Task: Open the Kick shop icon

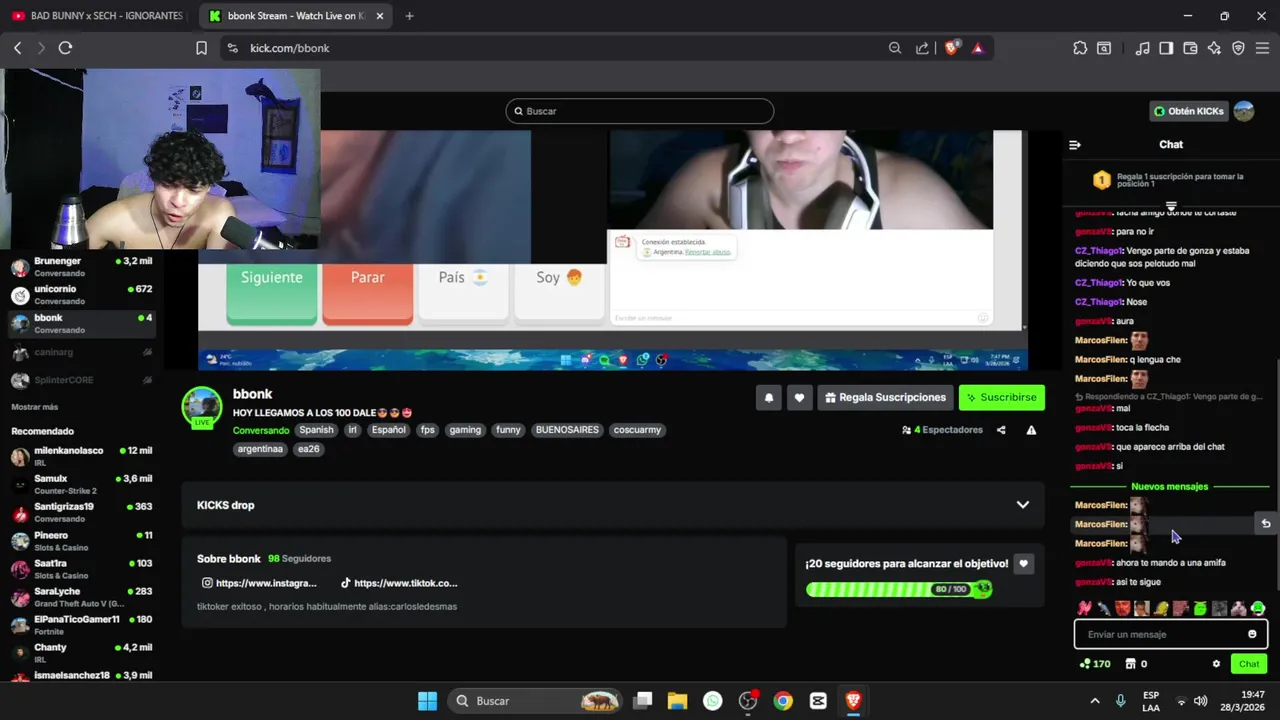Action: (x=1130, y=664)
